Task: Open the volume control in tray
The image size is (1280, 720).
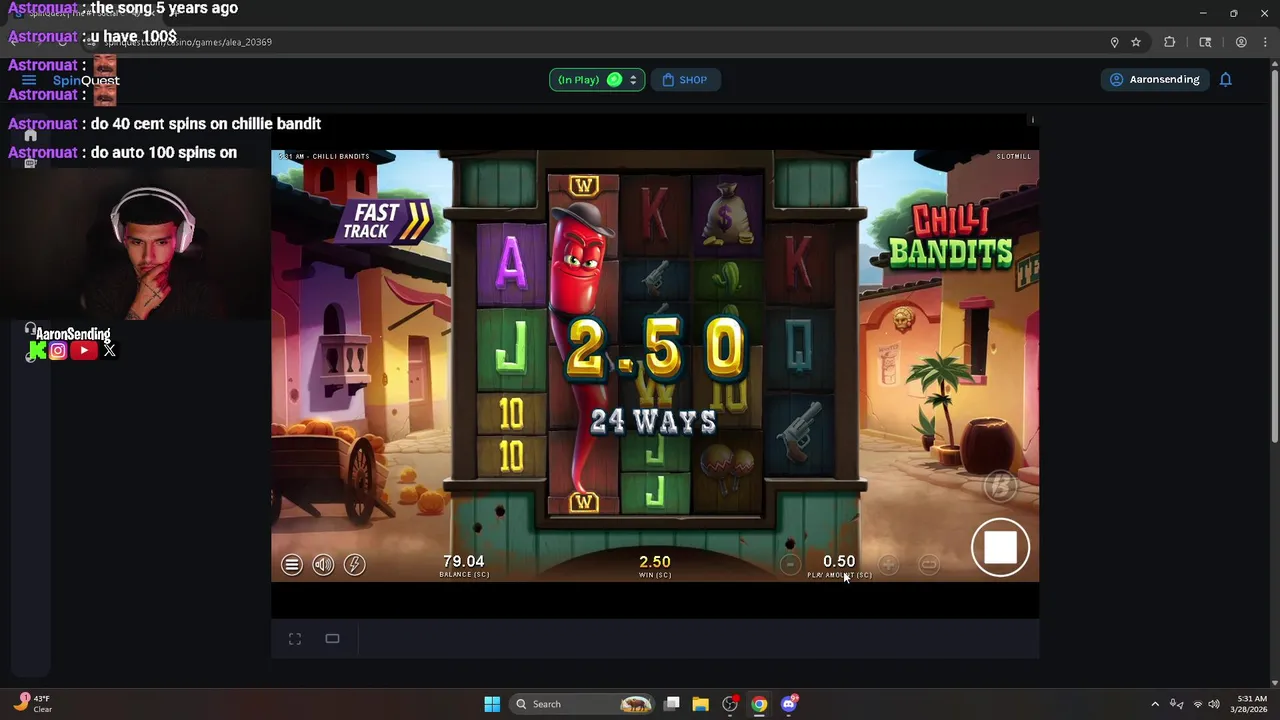Action: click(x=1214, y=704)
